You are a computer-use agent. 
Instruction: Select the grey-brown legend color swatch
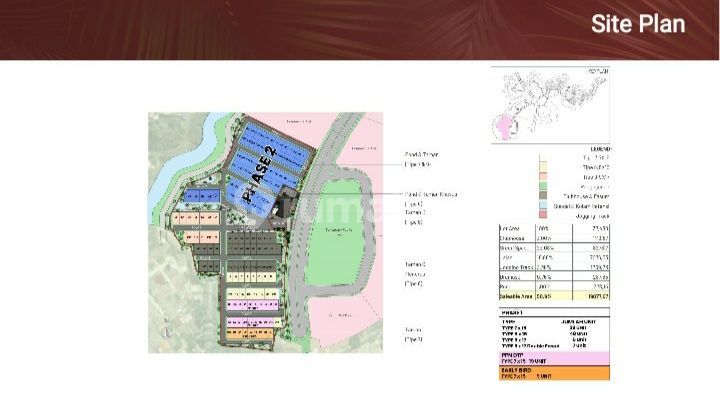pos(543,196)
